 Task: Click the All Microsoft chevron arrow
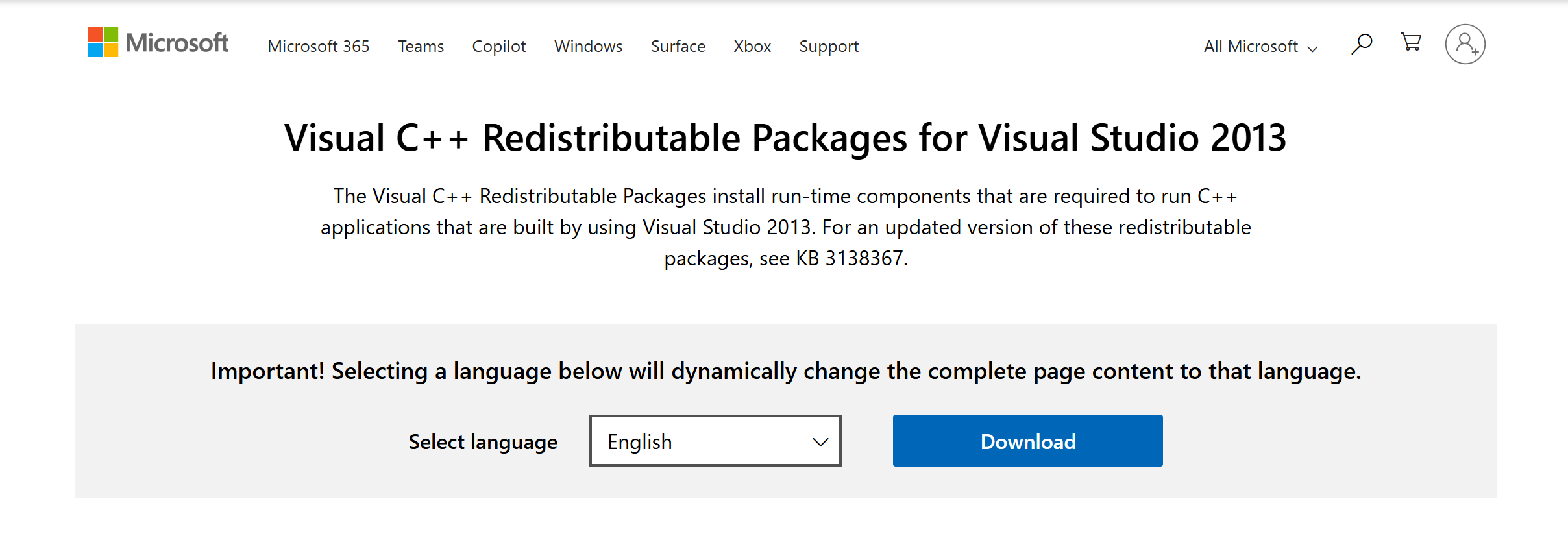tap(1312, 49)
